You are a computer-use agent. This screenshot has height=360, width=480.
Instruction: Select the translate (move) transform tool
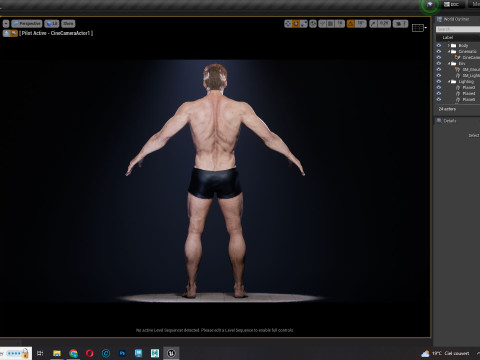point(288,24)
